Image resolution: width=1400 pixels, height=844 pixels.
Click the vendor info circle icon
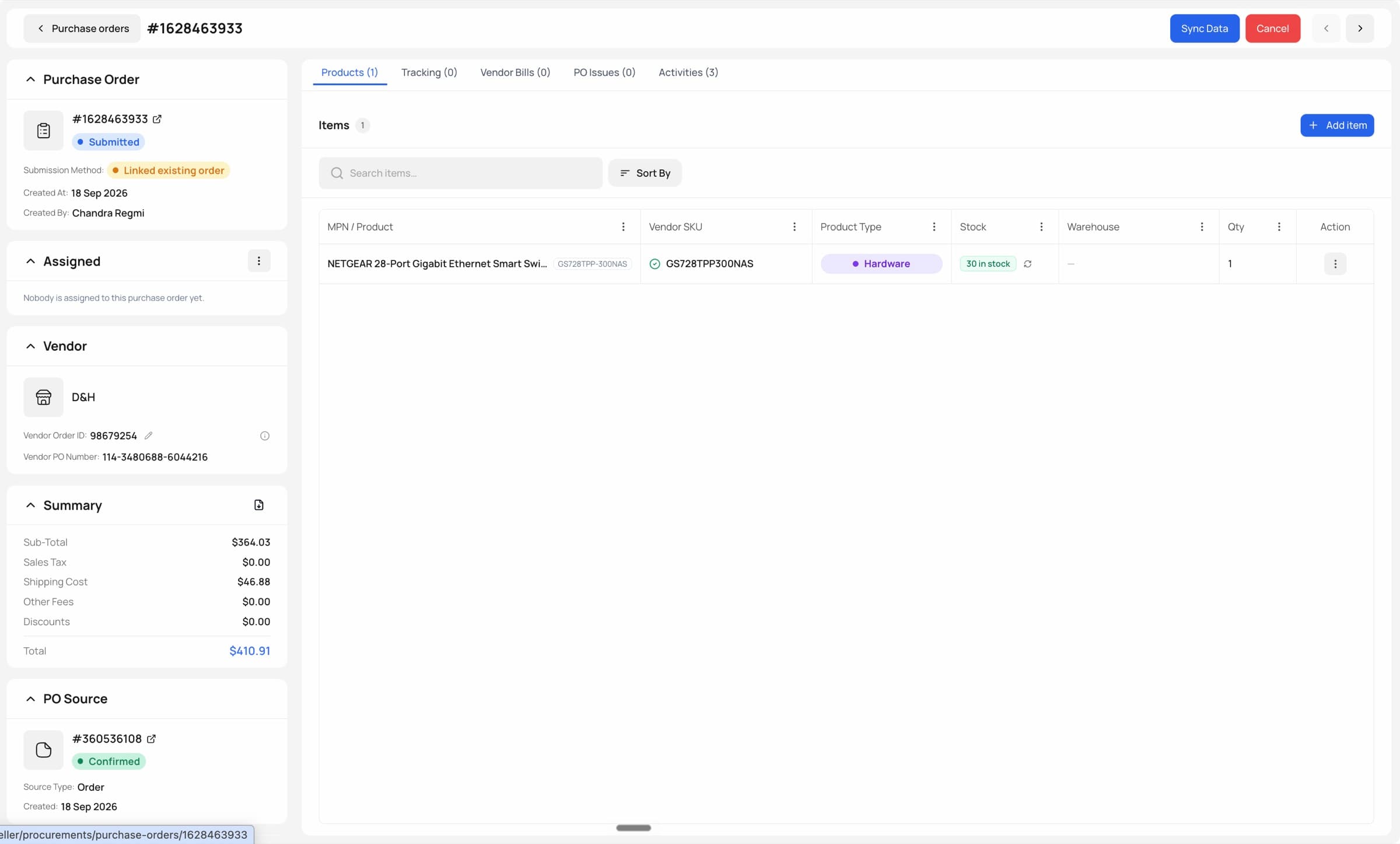(x=265, y=436)
